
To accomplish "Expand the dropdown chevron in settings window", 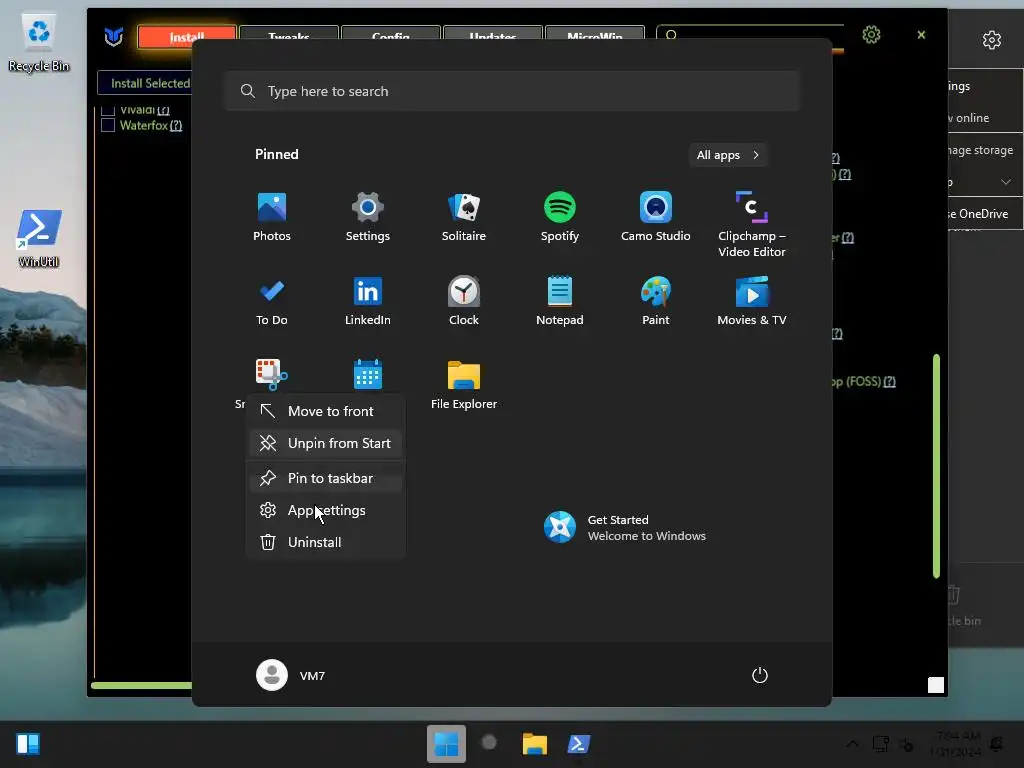I will (x=1006, y=182).
